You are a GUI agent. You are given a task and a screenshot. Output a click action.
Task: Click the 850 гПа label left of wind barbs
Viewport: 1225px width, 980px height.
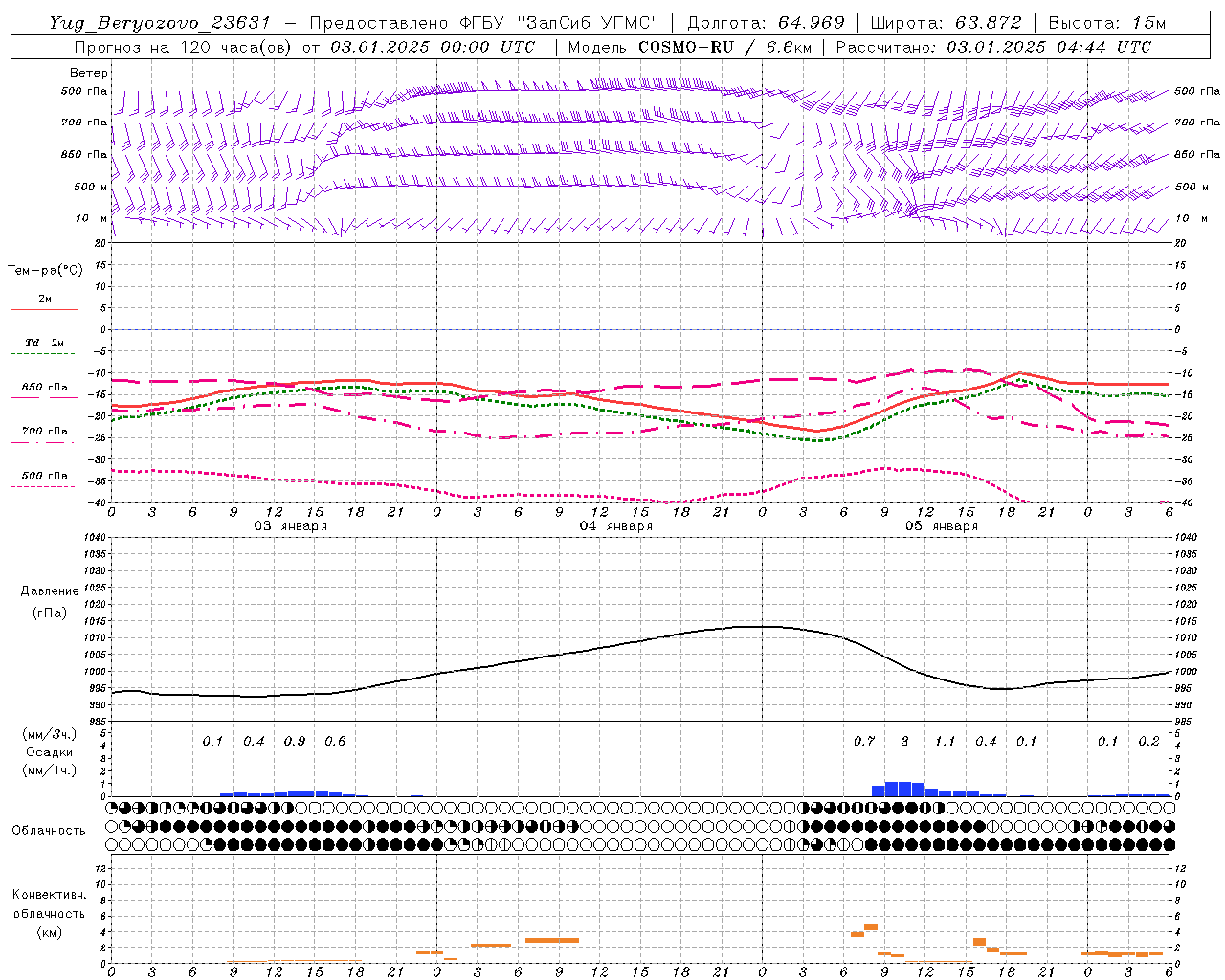coord(84,154)
